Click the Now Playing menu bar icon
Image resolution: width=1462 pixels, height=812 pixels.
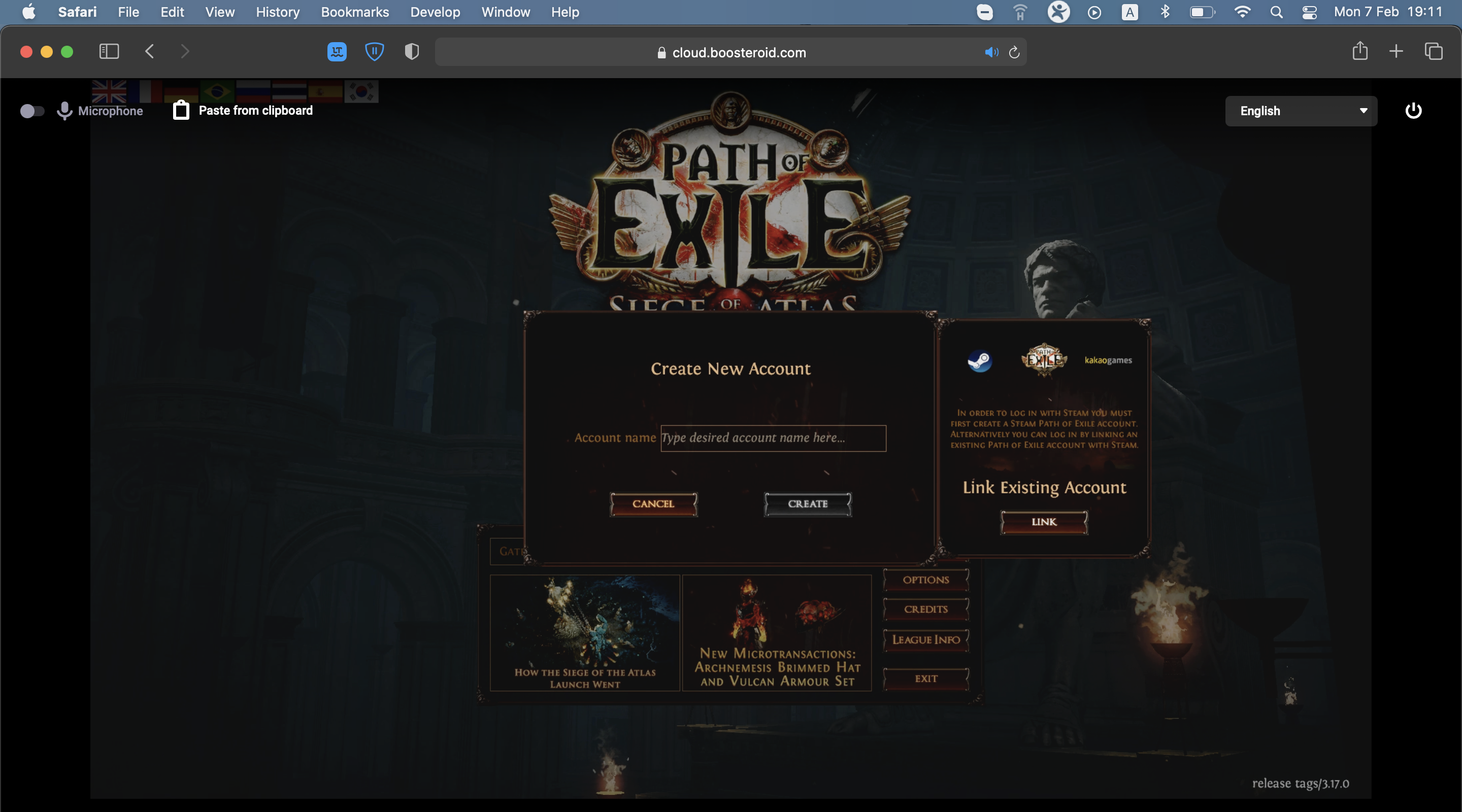pyautogui.click(x=1094, y=12)
